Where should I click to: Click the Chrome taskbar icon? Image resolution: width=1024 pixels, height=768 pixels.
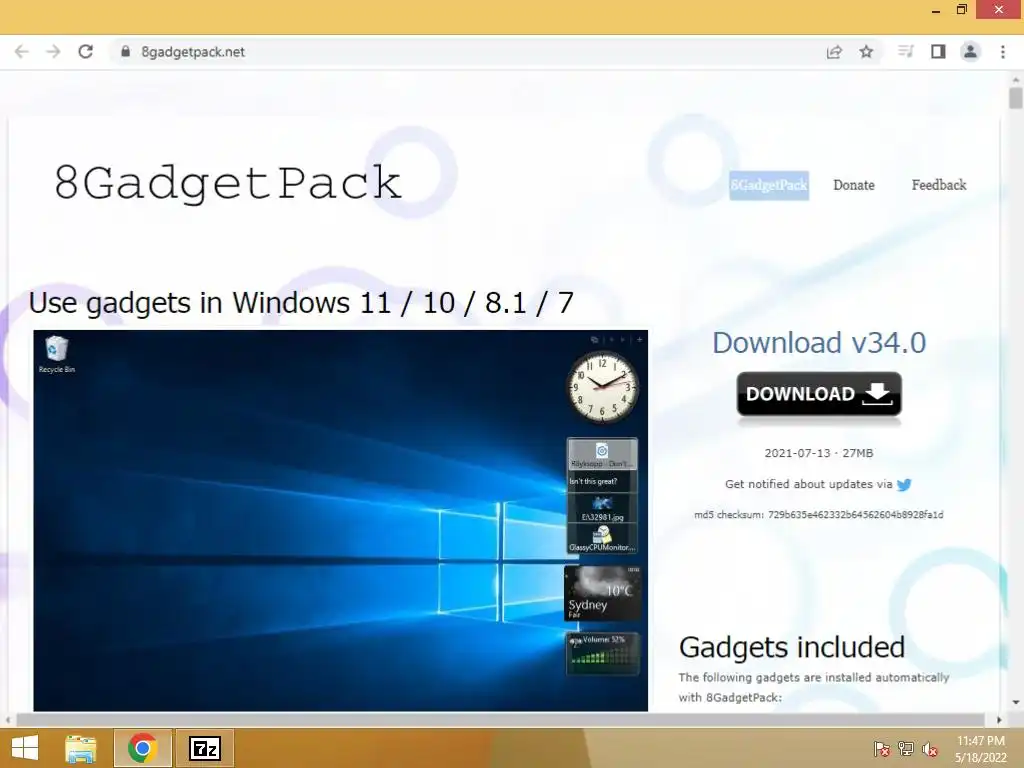click(142, 748)
